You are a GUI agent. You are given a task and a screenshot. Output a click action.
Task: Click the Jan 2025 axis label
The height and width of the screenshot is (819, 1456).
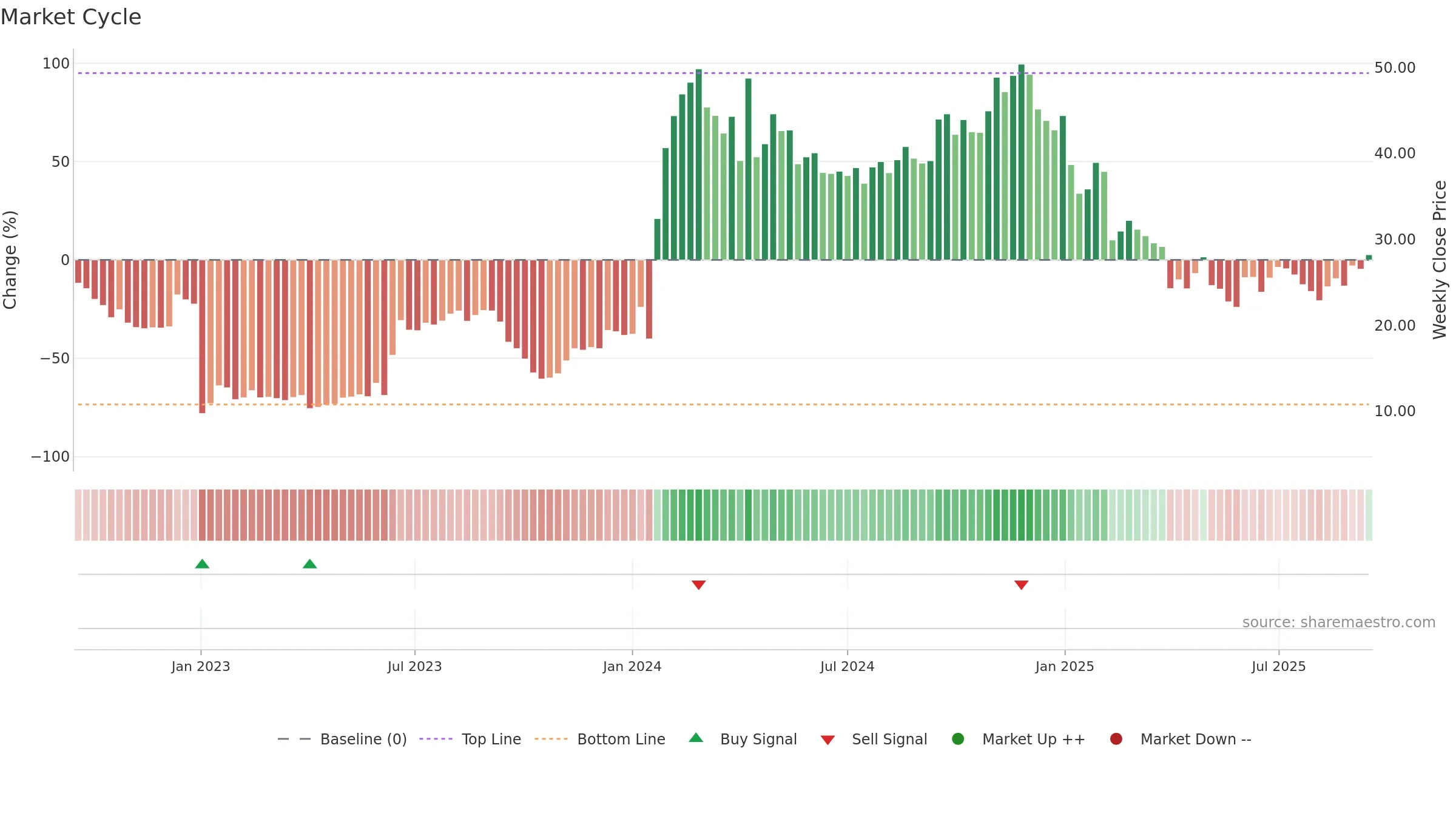[x=1065, y=667]
